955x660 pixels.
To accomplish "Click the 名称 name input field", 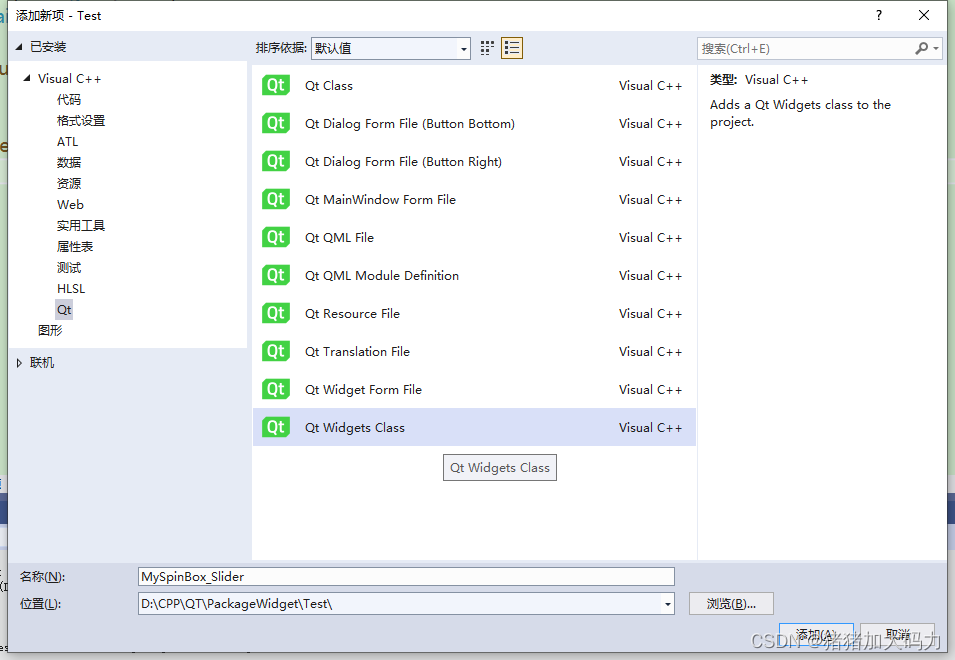I will pyautogui.click(x=406, y=577).
